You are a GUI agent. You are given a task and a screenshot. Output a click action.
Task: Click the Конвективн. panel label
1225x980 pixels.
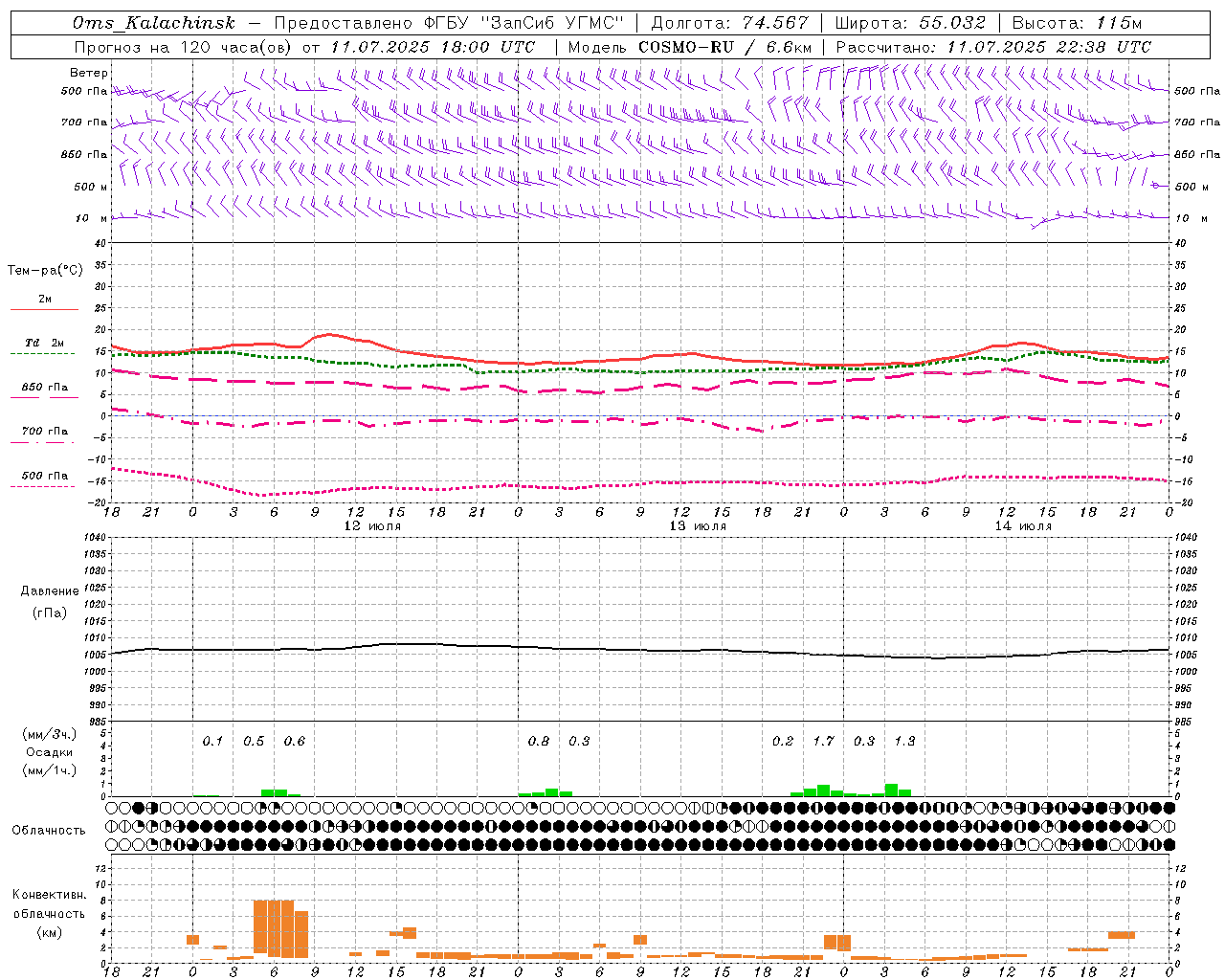pos(50,895)
